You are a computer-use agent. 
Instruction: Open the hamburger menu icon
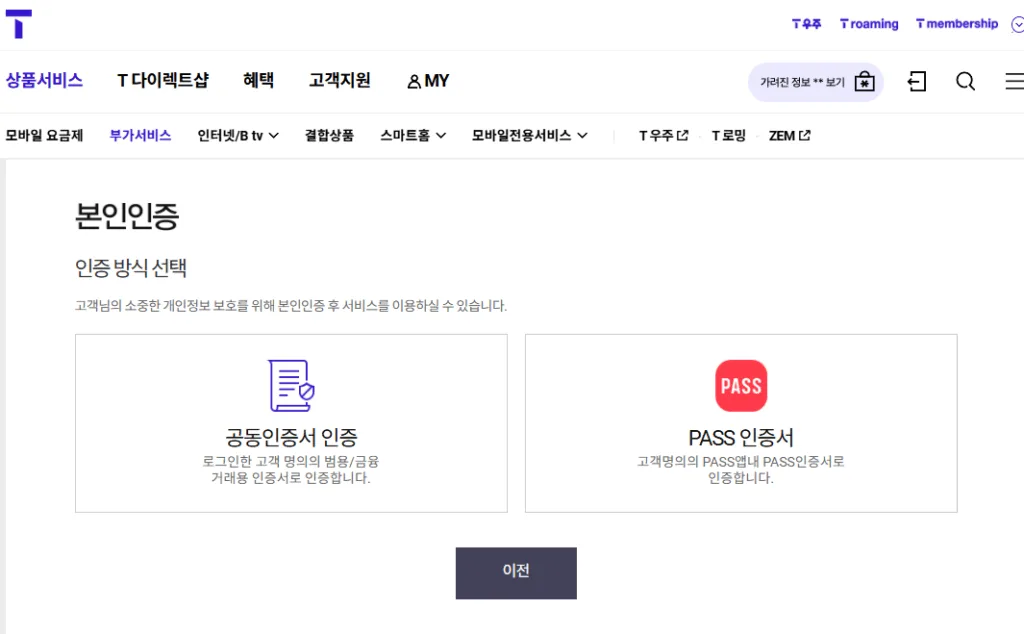[1014, 82]
